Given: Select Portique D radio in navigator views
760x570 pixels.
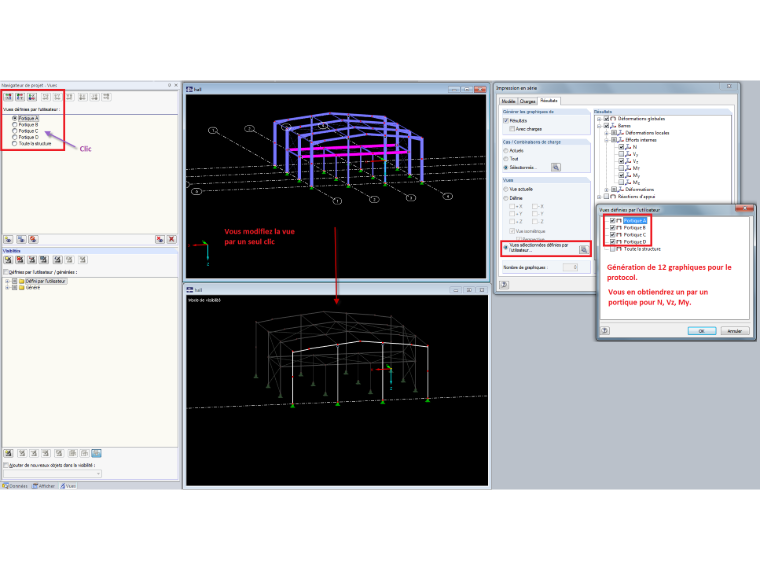Looking at the screenshot, I should [x=15, y=137].
